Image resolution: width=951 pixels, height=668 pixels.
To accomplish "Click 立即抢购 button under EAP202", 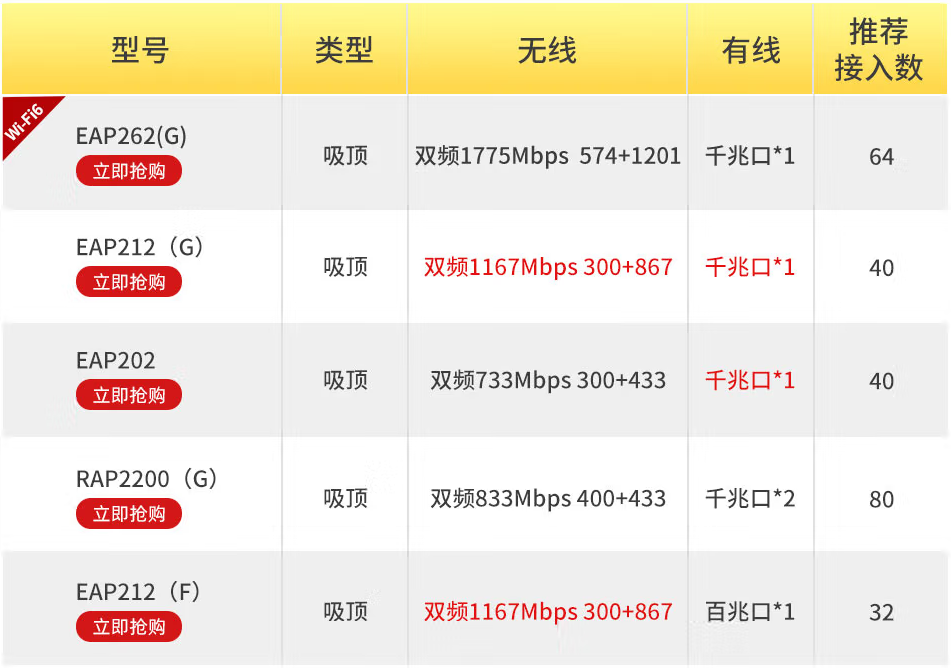I will [x=129, y=395].
